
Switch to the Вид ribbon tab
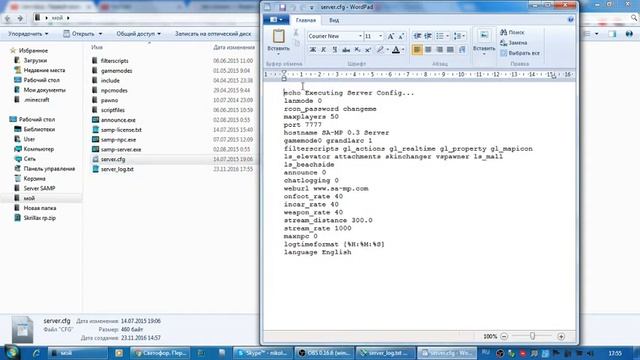pyautogui.click(x=334, y=20)
